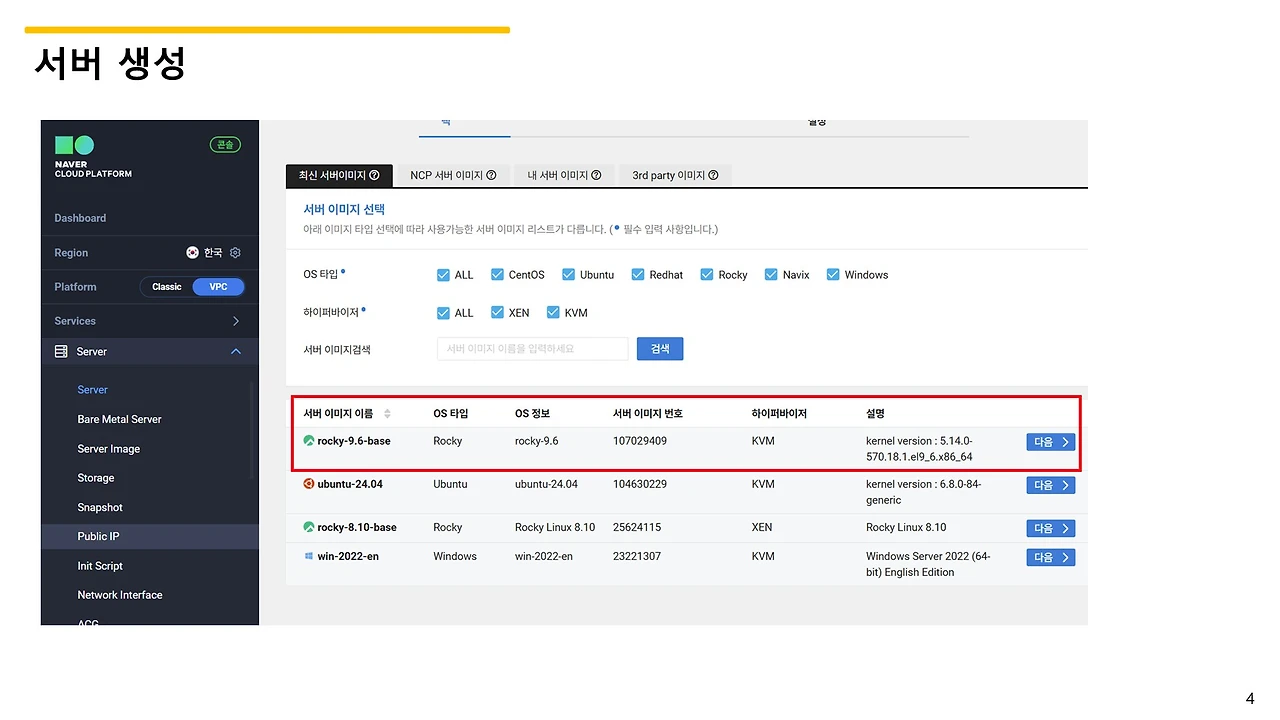The width and height of the screenshot is (1280, 720).
Task: Open Server Image submenu item
Action: coord(109,449)
